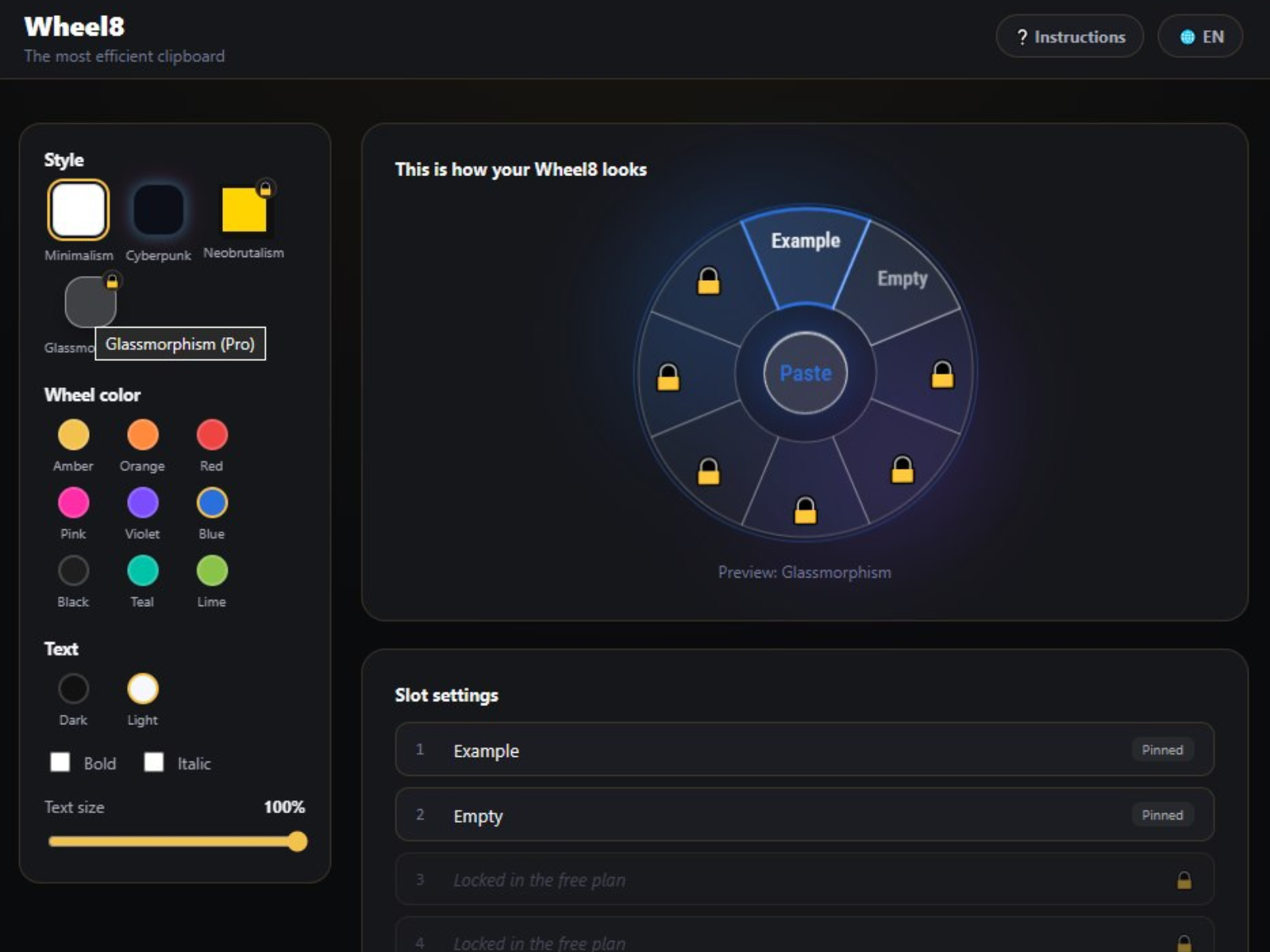Click 'The most efficient clipboard' tagline

(125, 56)
